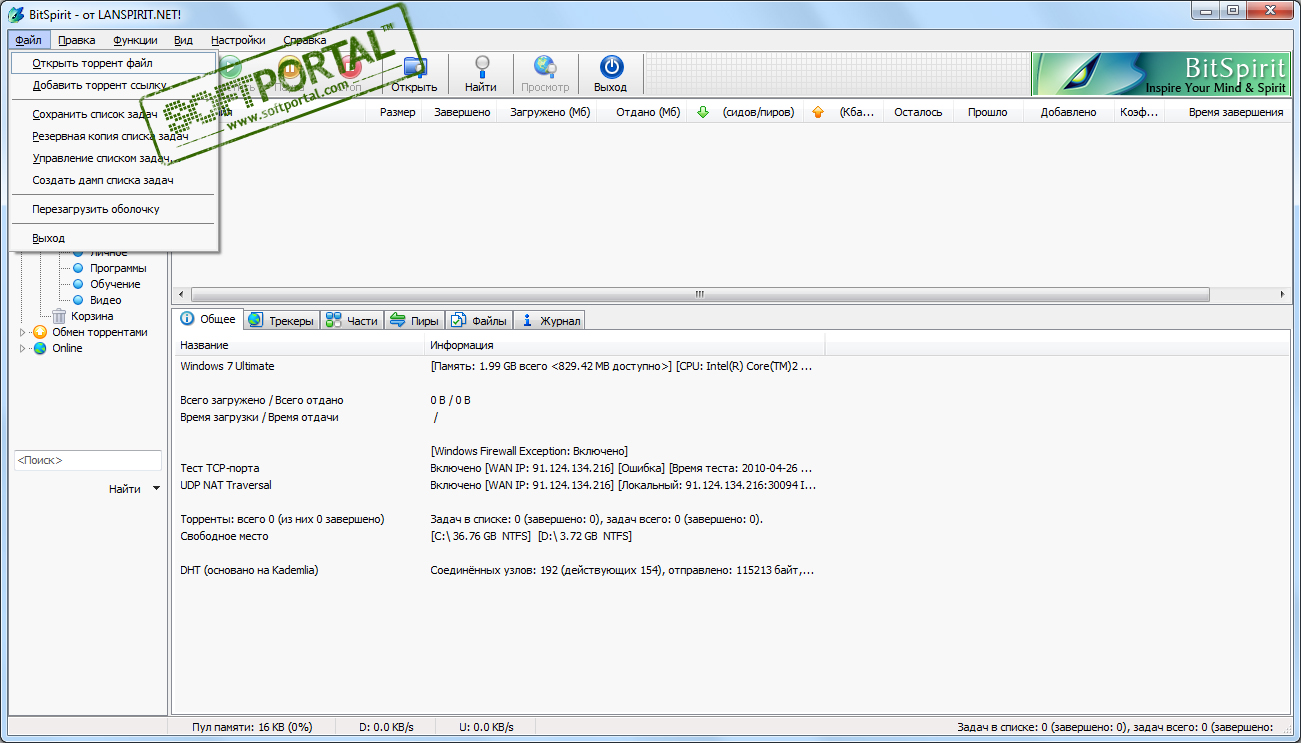Screen dimensions: 1301x743
Task: Choose Открыть торрент файл from the menu
Action: (x=115, y=63)
